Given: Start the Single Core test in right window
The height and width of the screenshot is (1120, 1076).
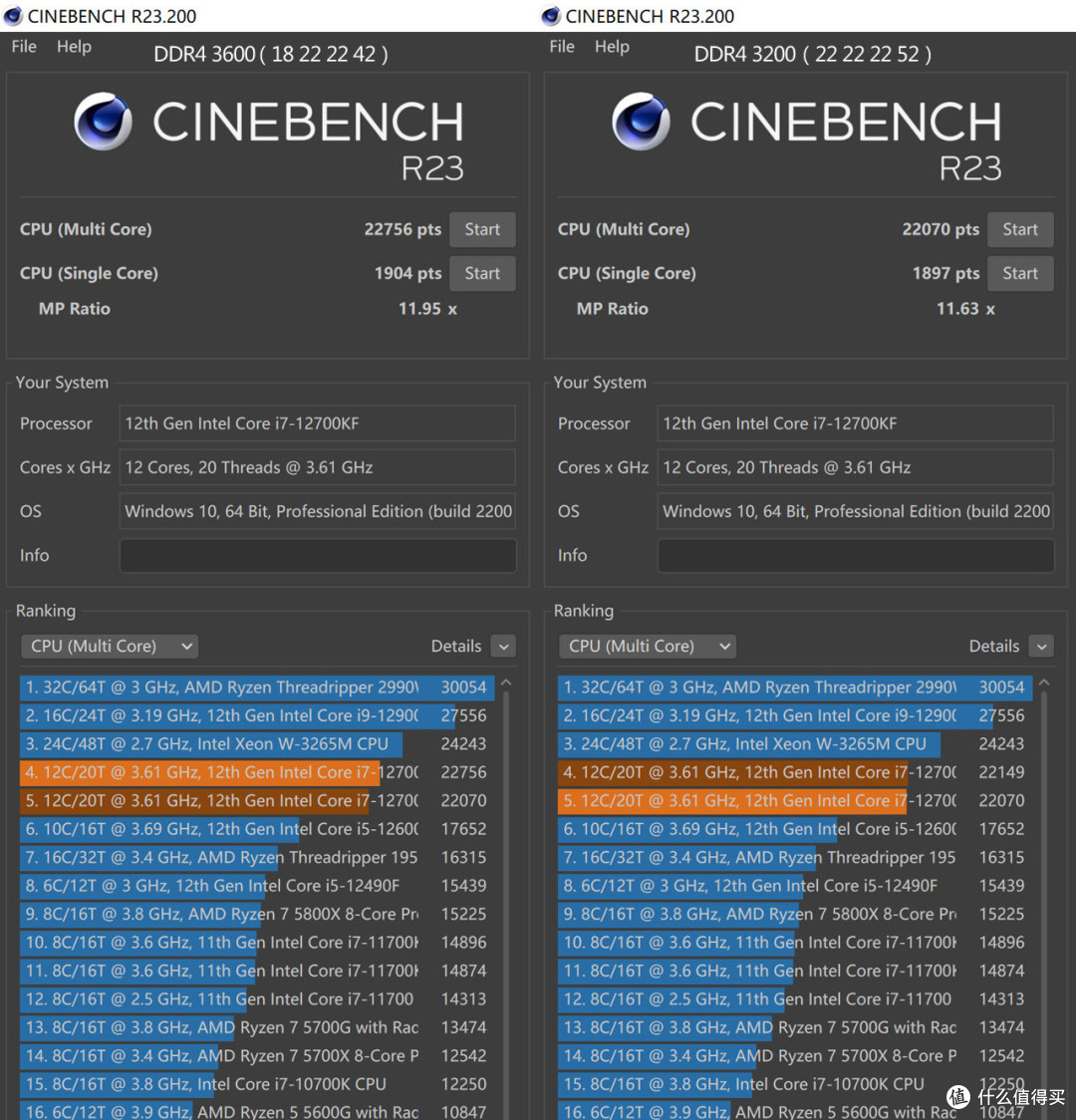Looking at the screenshot, I should click(1019, 273).
